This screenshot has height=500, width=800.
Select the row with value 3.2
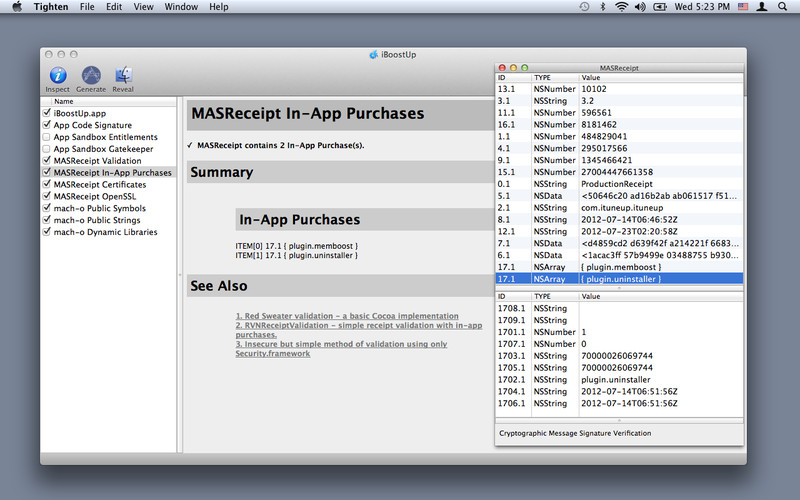tap(619, 101)
